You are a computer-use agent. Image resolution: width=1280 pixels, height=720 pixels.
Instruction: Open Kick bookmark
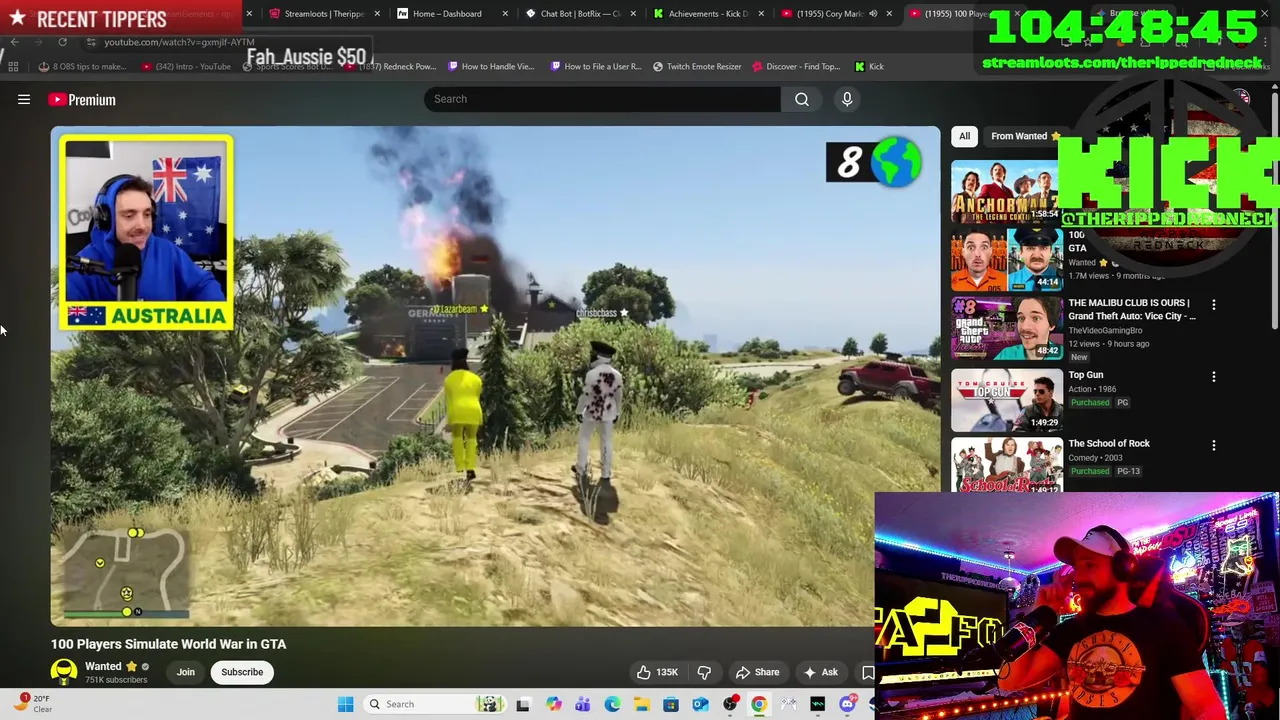[869, 66]
